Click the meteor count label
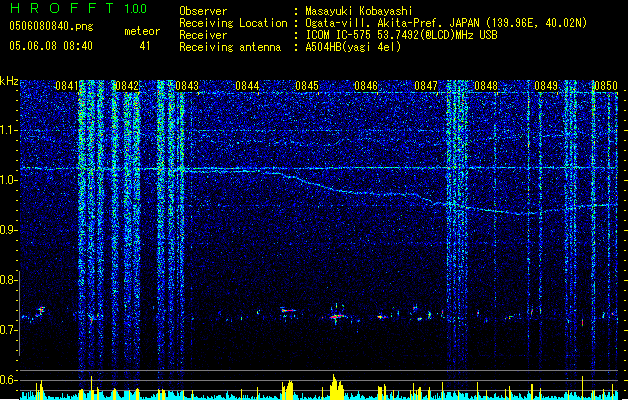The width and height of the screenshot is (629, 400). pos(142,31)
